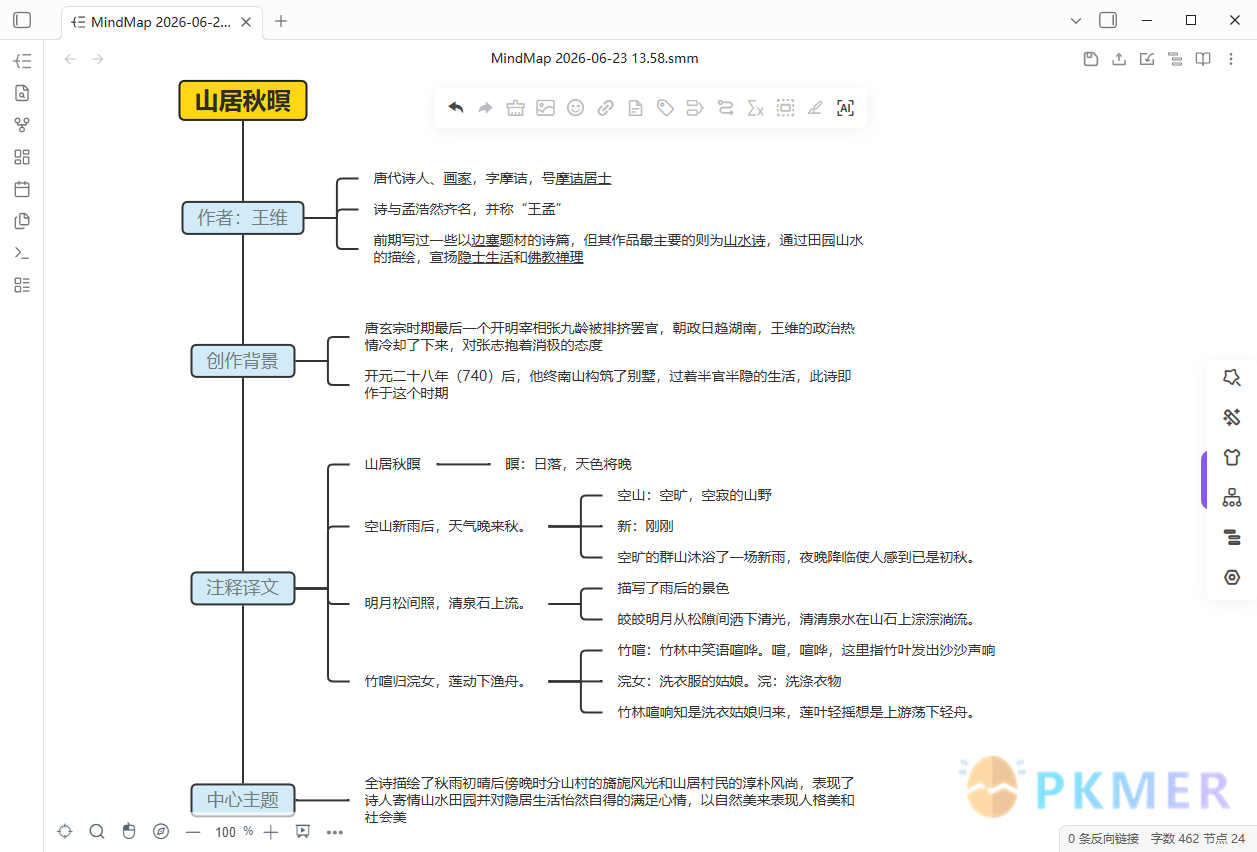Save the mind map file

point(1091,59)
